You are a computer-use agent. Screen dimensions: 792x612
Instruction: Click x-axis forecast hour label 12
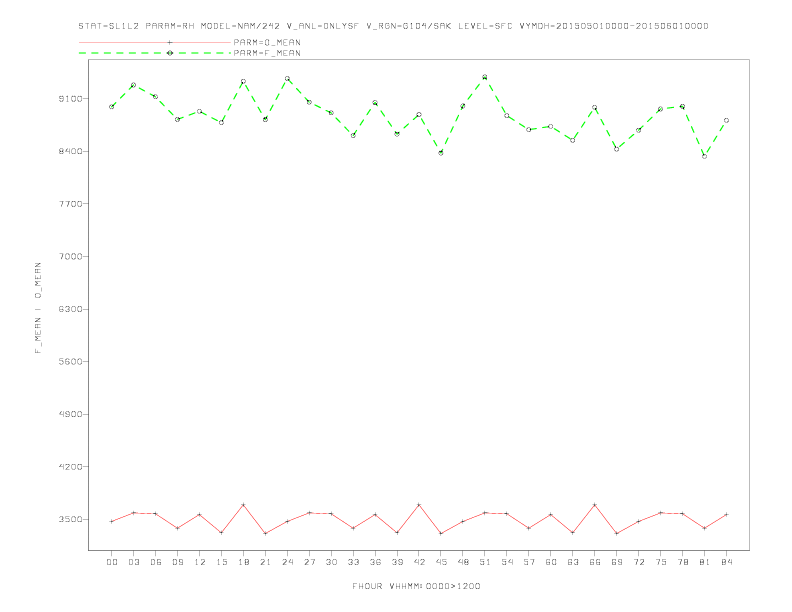pyautogui.click(x=200, y=562)
